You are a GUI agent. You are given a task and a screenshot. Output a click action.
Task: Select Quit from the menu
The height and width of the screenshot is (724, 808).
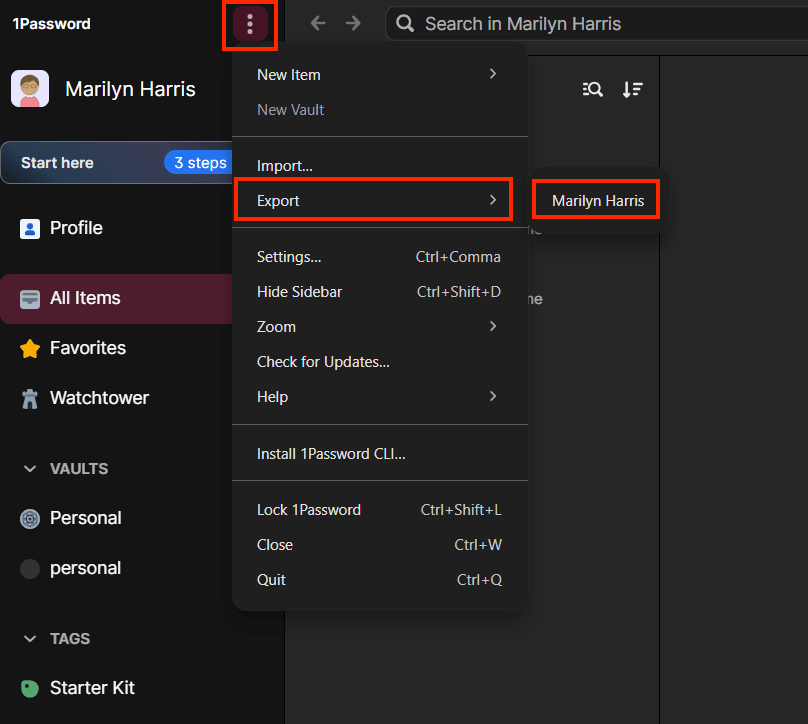pos(380,580)
